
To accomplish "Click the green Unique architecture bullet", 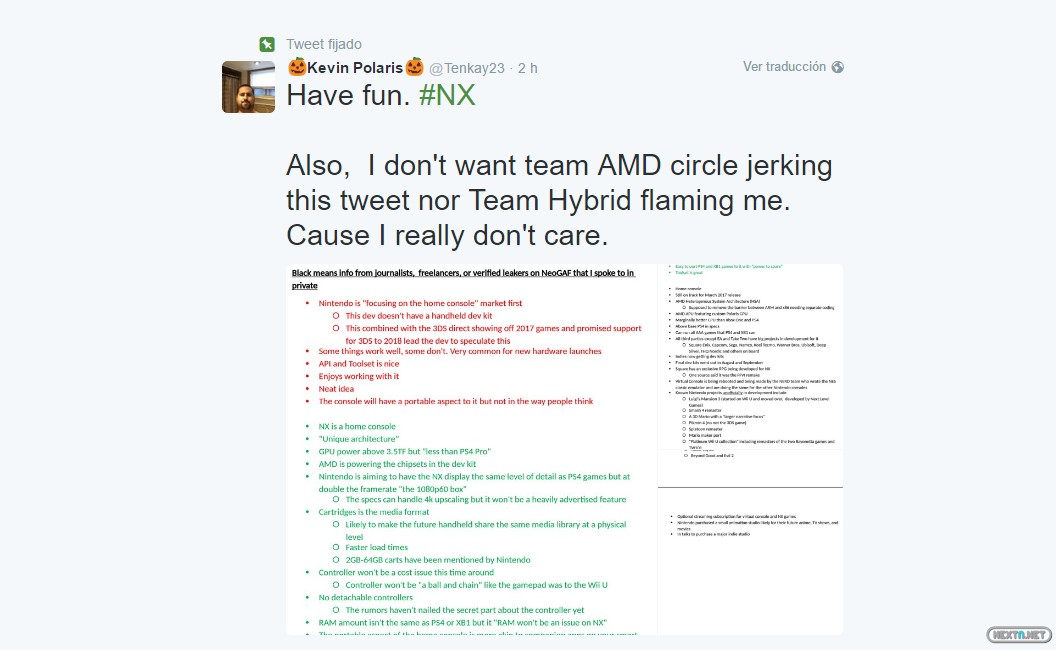I will coord(359,439).
